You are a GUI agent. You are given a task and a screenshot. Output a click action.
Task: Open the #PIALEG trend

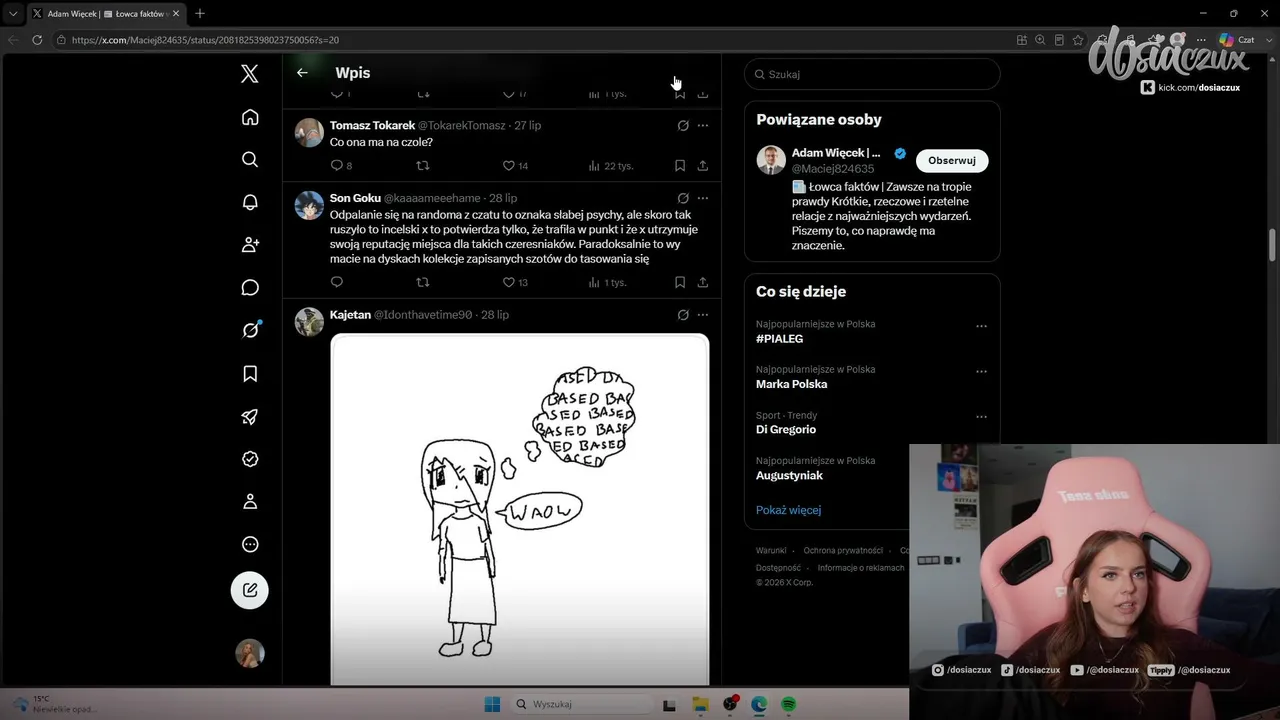(x=780, y=339)
